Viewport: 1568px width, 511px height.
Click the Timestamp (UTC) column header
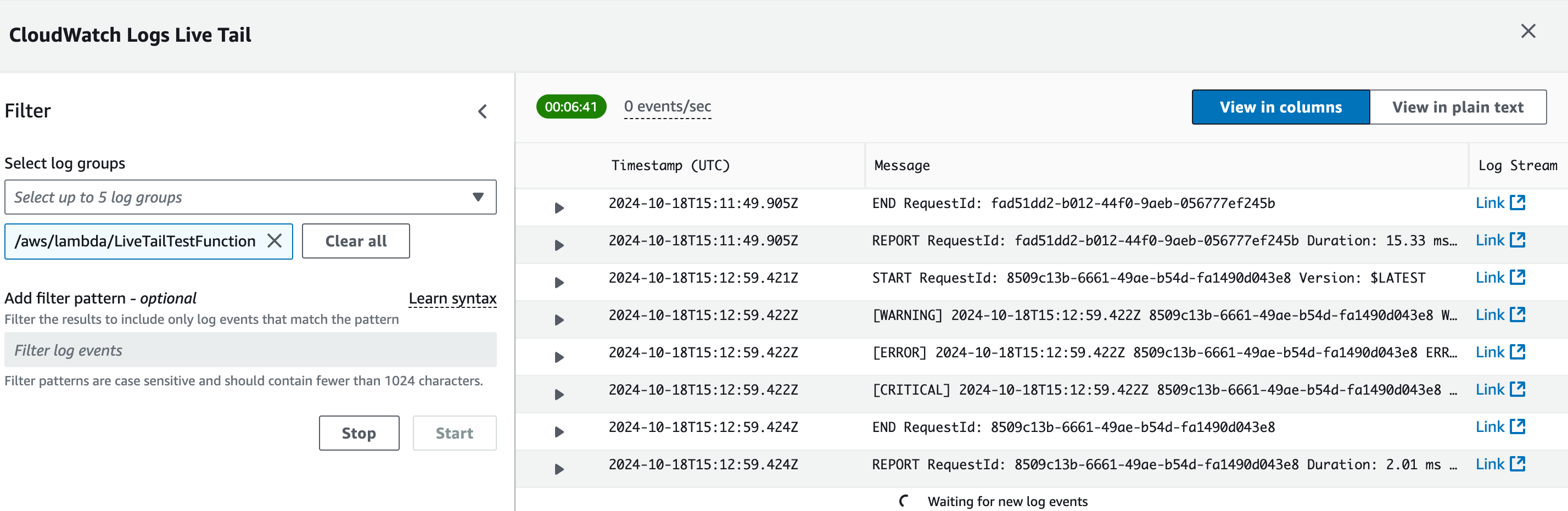point(670,165)
